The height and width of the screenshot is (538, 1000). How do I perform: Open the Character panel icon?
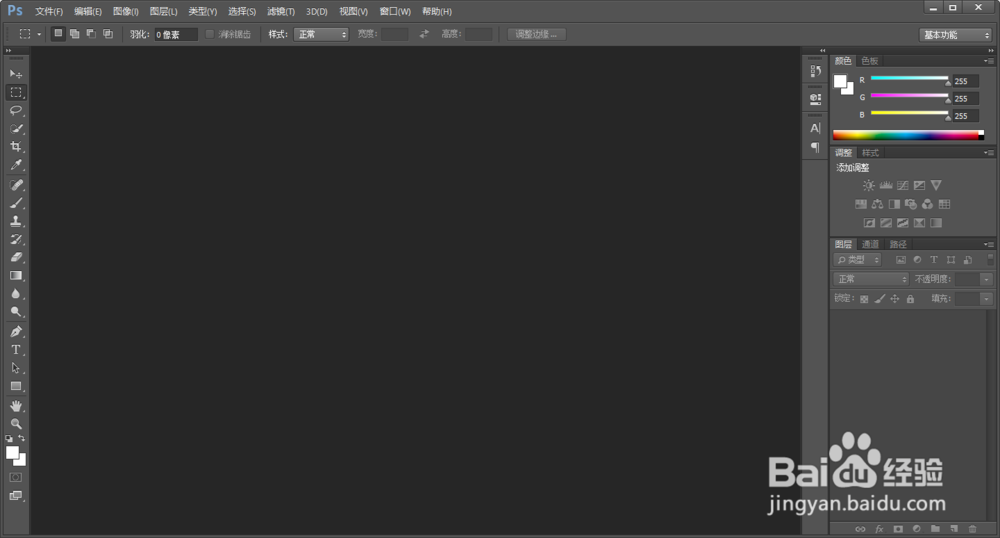point(815,128)
